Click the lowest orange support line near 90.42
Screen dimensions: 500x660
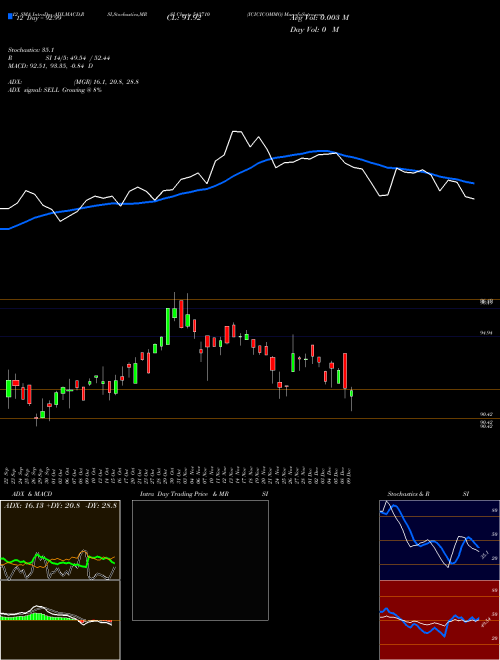click(x=250, y=418)
